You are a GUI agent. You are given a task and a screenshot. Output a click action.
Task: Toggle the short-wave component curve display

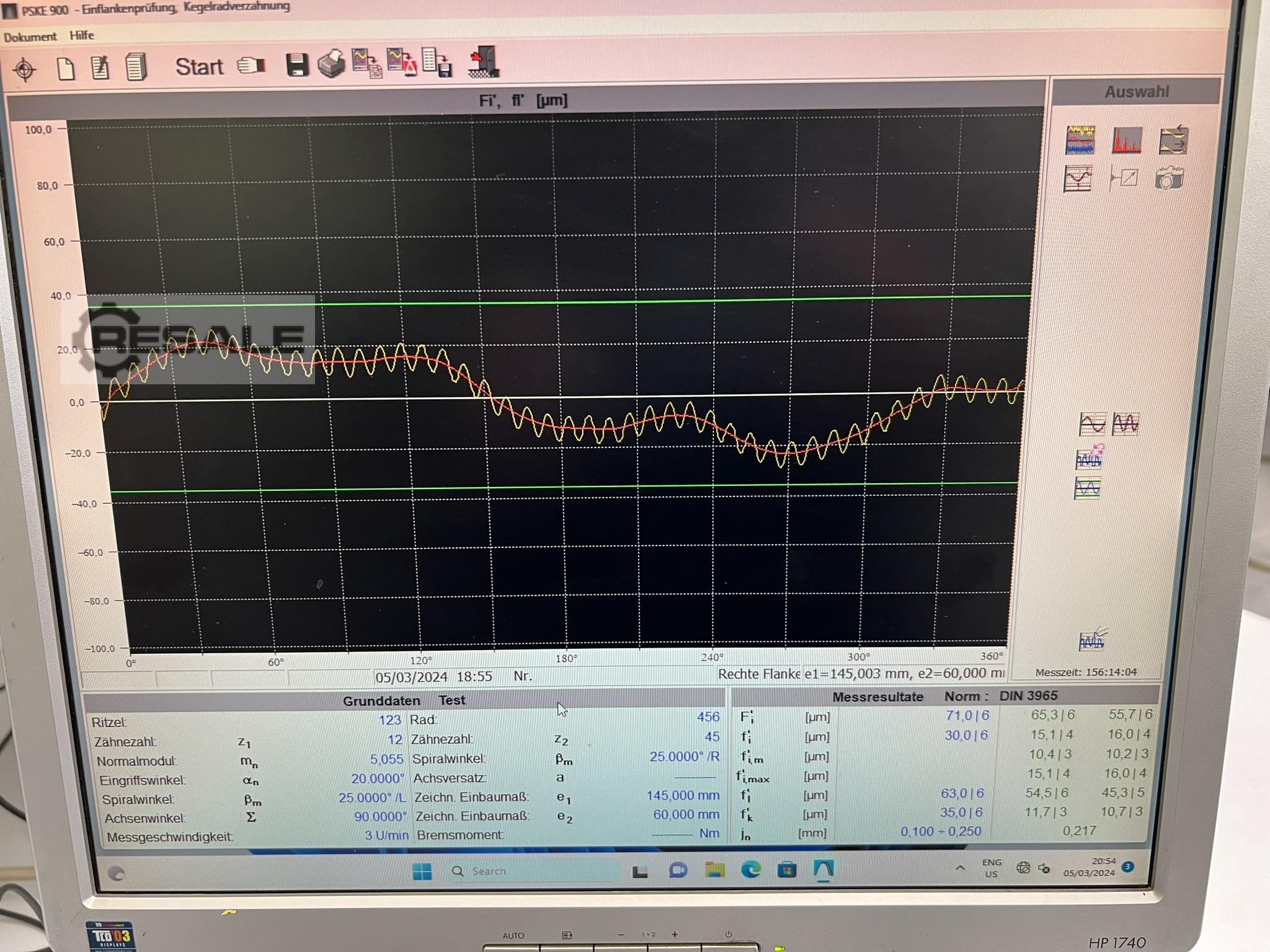tap(1126, 424)
